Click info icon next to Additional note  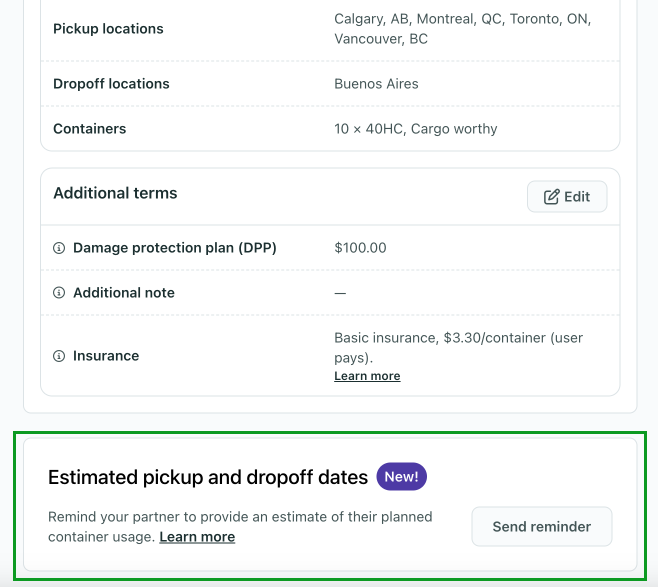(59, 293)
